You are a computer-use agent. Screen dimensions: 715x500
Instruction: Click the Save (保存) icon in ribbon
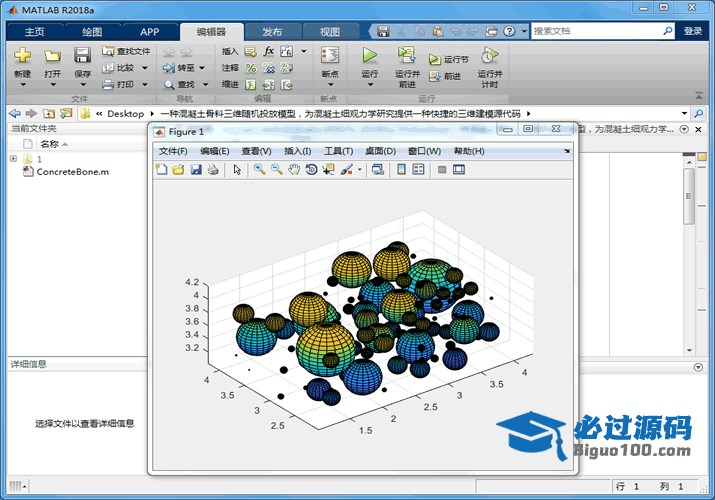82,56
